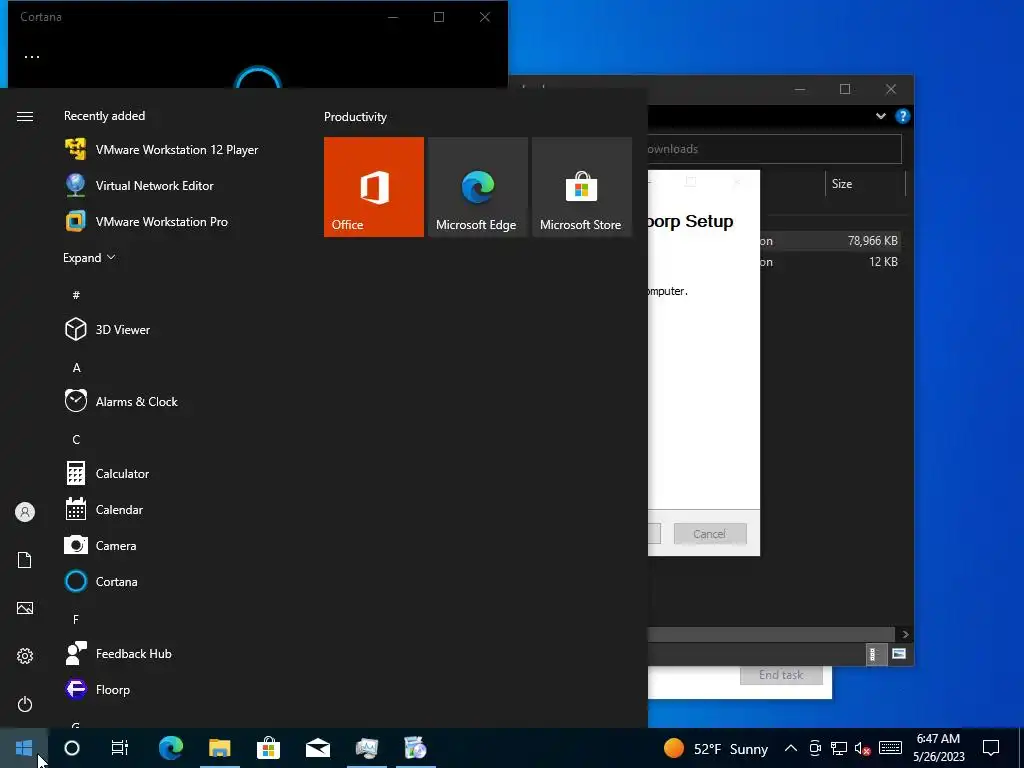1024x768 pixels.
Task: Select the Productivity group header
Action: tap(355, 117)
